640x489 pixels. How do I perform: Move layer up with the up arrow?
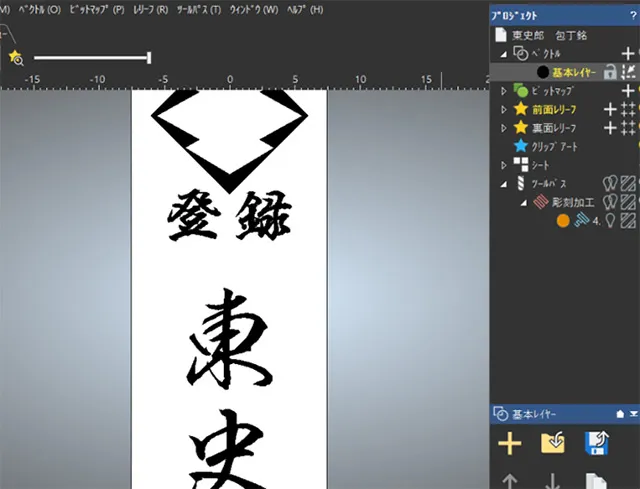coord(510,481)
